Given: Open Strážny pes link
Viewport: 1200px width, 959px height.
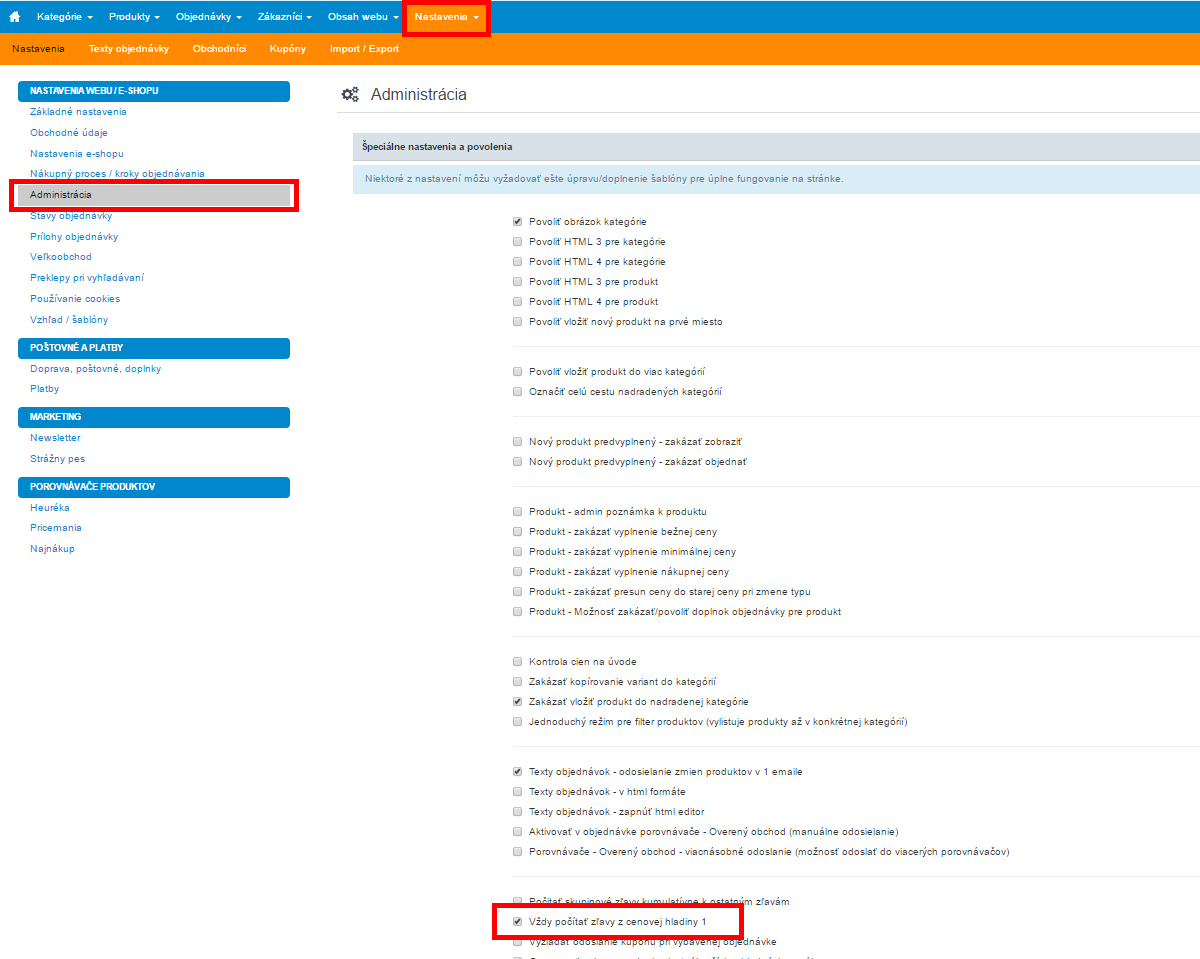Looking at the screenshot, I should (x=57, y=459).
